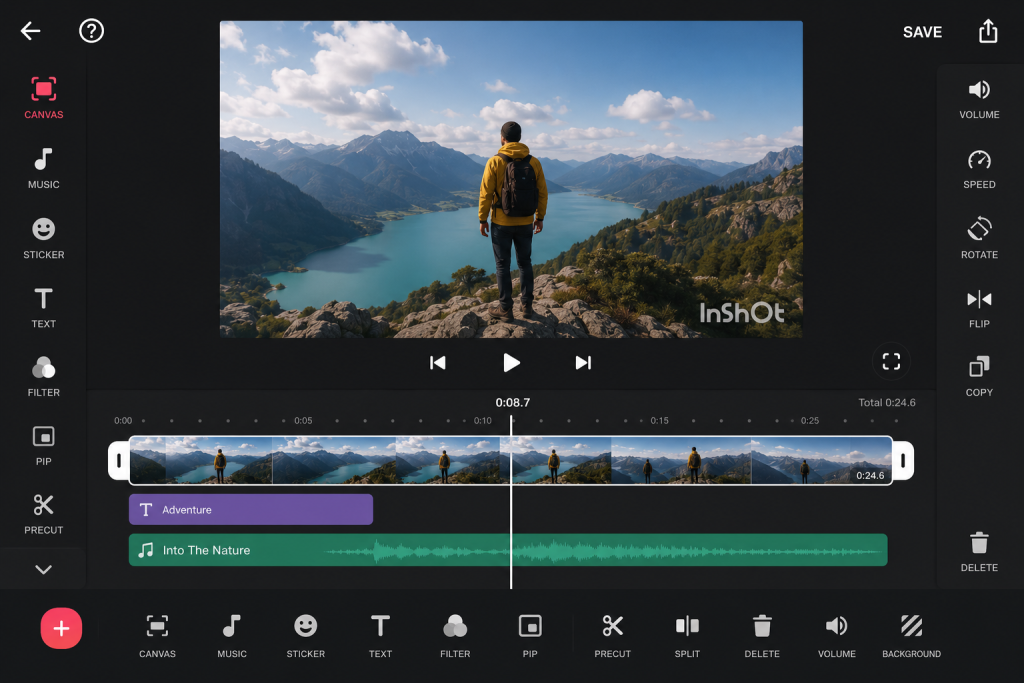Image resolution: width=1024 pixels, height=683 pixels.
Task: Split the clip at the playhead
Action: 687,636
